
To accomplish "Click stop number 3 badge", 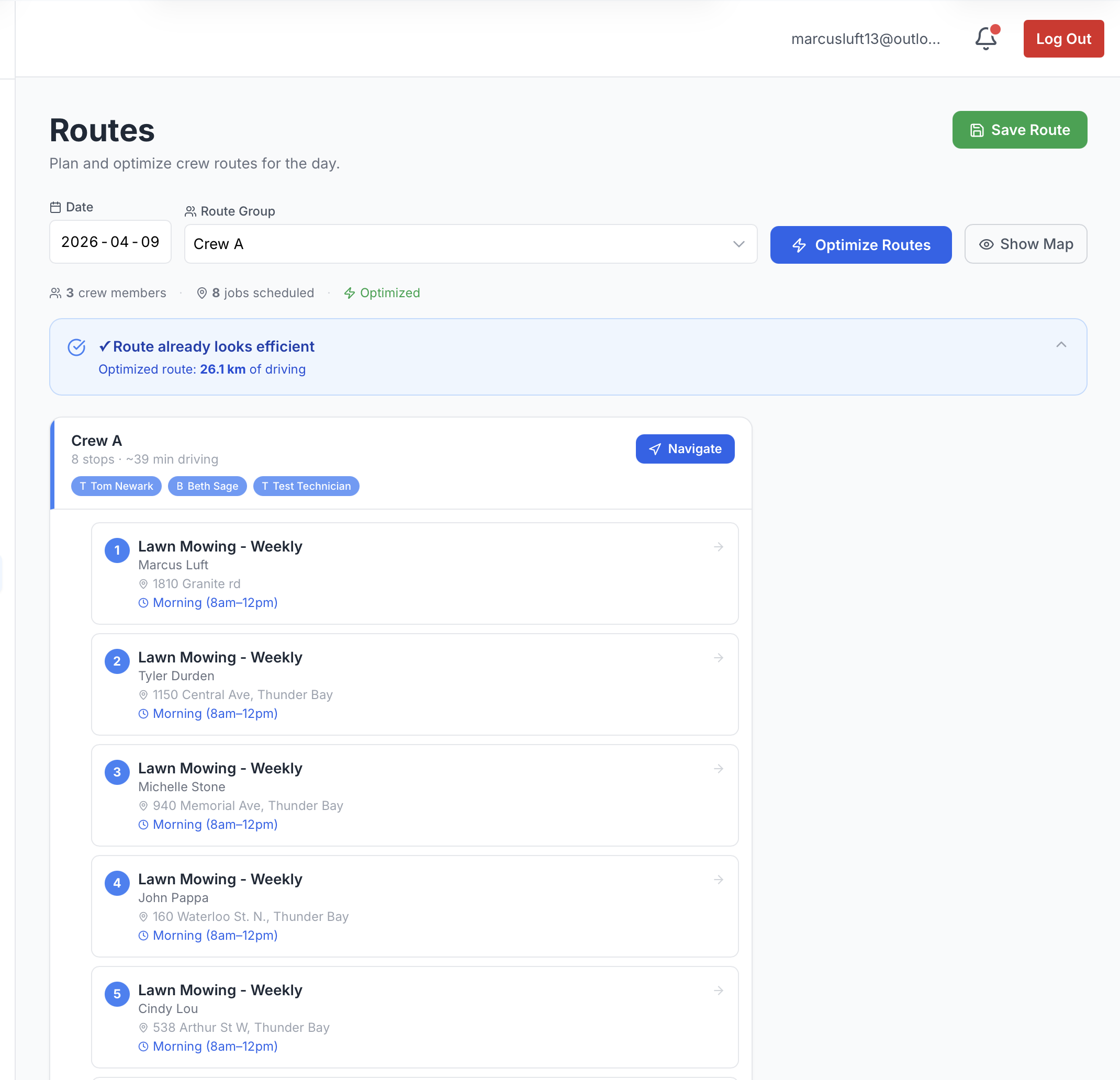I will point(117,772).
